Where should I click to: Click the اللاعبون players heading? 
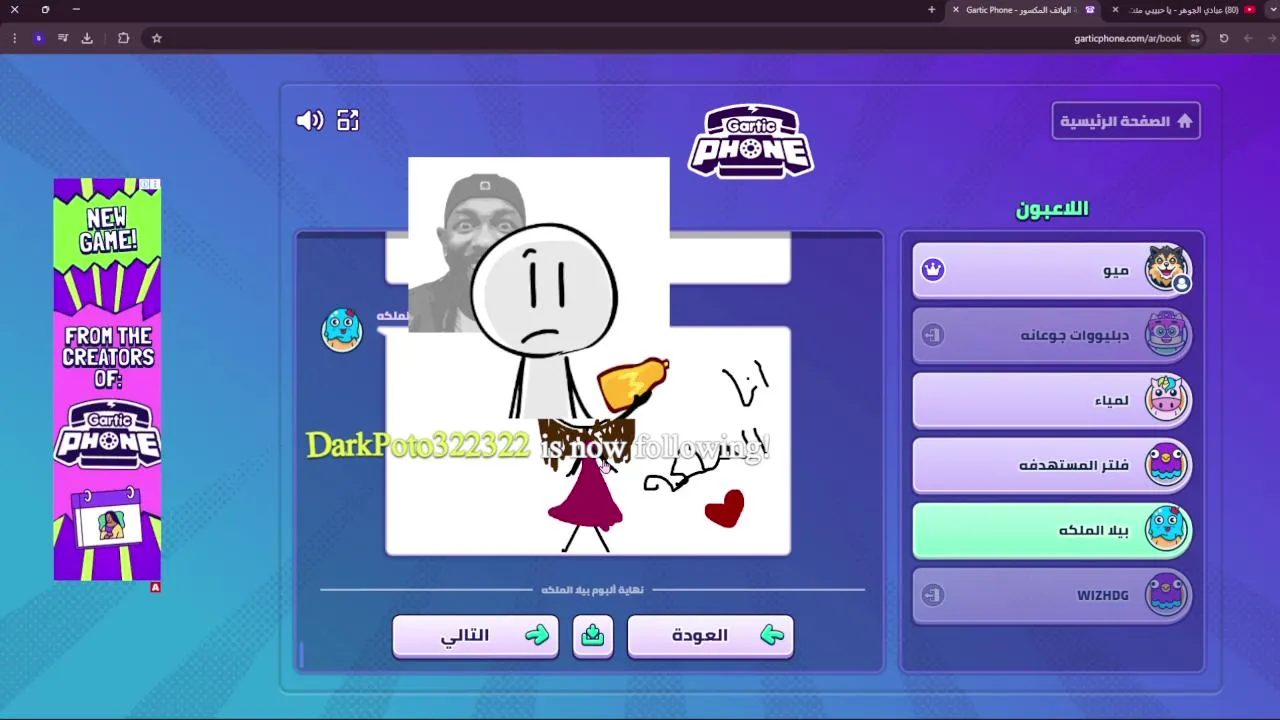pyautogui.click(x=1052, y=209)
